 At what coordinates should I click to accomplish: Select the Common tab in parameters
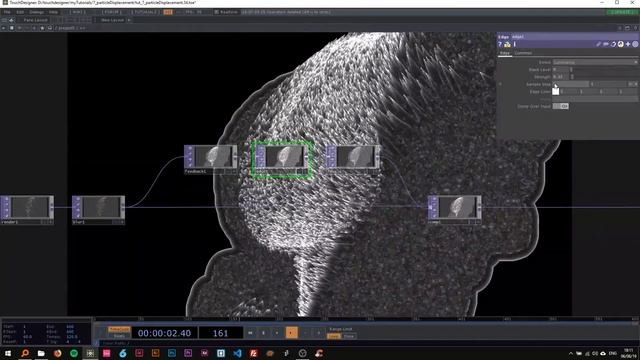pyautogui.click(x=523, y=53)
